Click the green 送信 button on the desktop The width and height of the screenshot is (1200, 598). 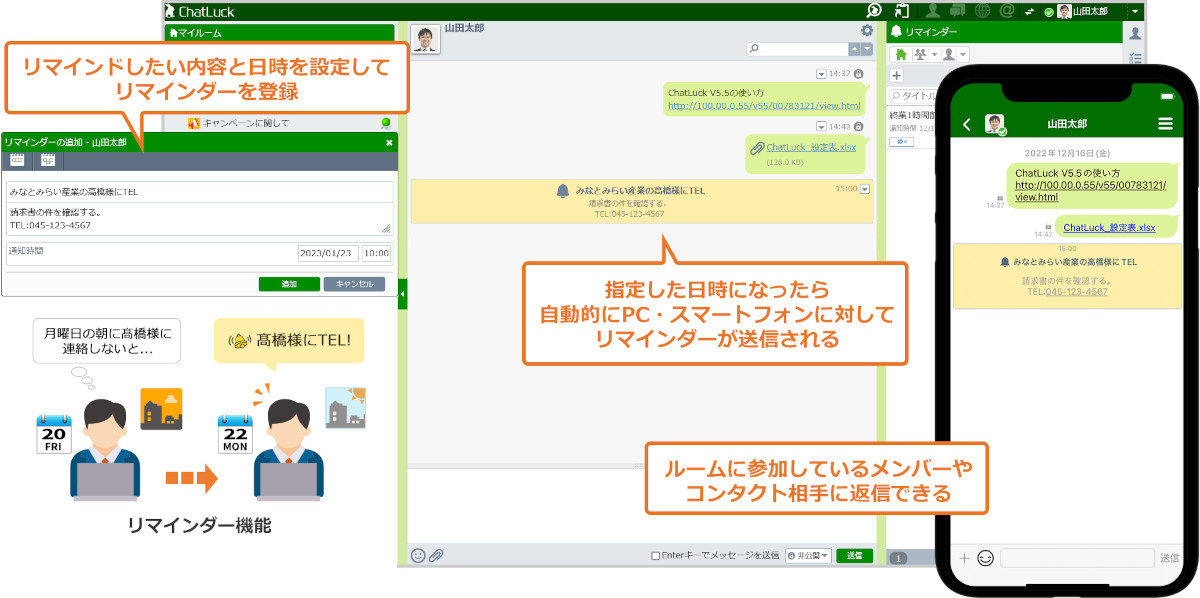point(854,556)
